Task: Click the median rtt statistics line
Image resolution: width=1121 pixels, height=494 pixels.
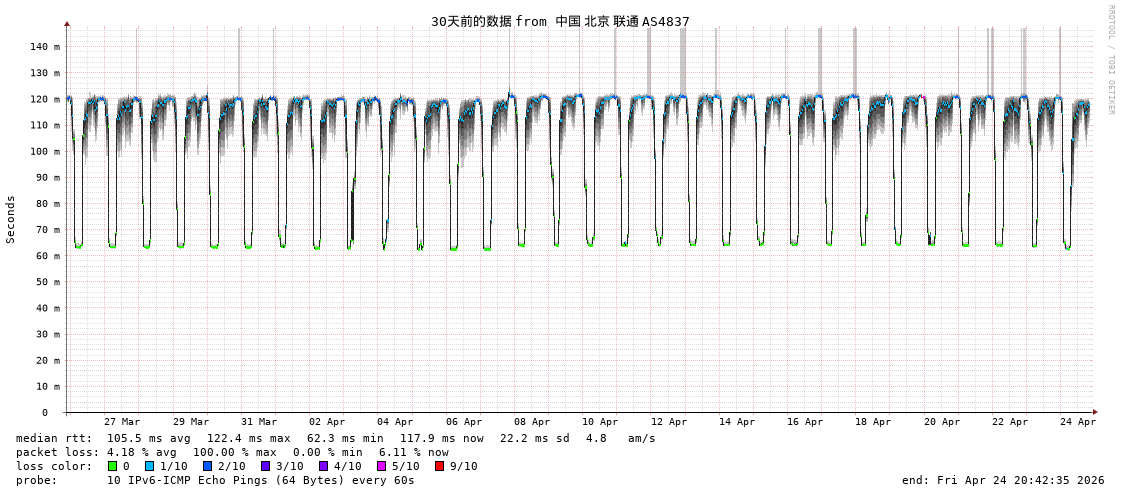Action: click(335, 438)
